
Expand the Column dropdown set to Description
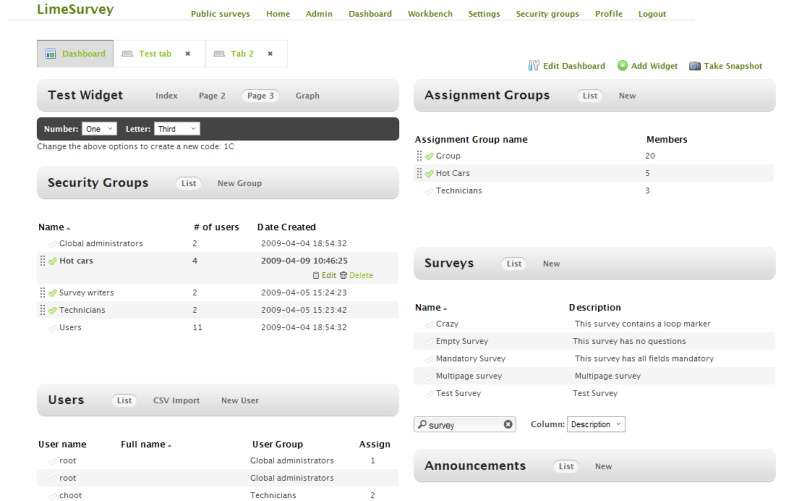tap(596, 424)
